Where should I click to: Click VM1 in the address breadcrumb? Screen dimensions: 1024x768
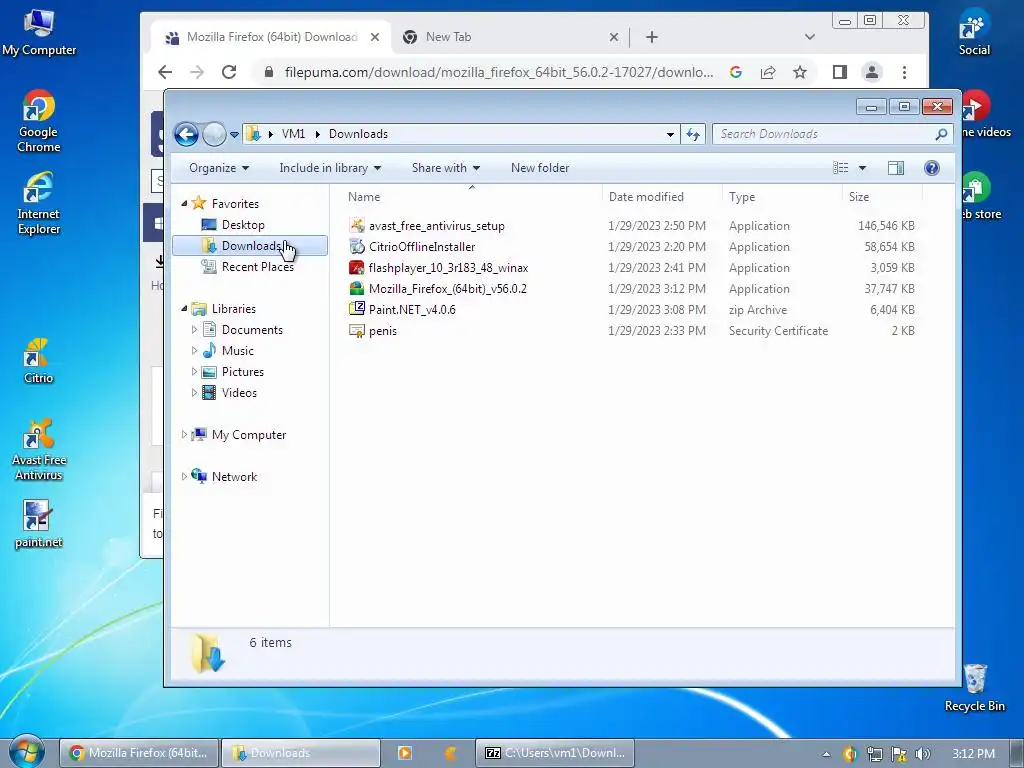[293, 134]
